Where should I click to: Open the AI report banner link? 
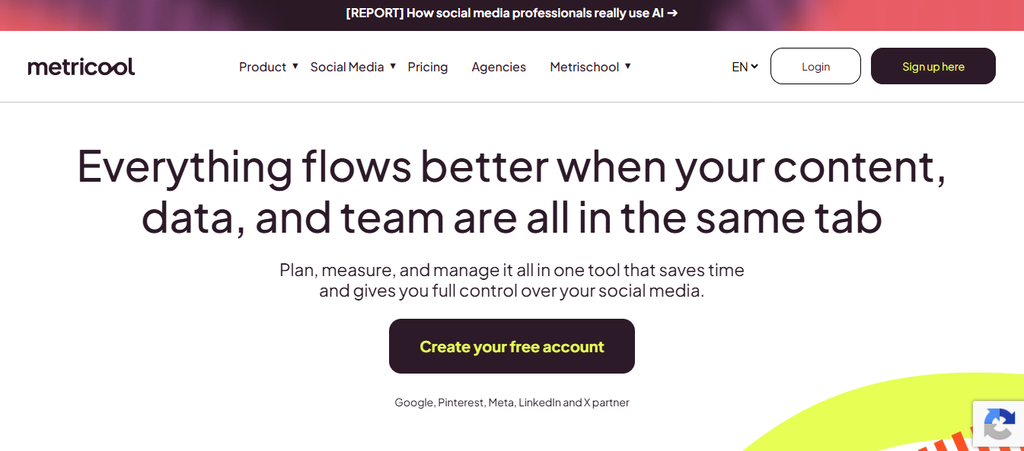coord(511,13)
